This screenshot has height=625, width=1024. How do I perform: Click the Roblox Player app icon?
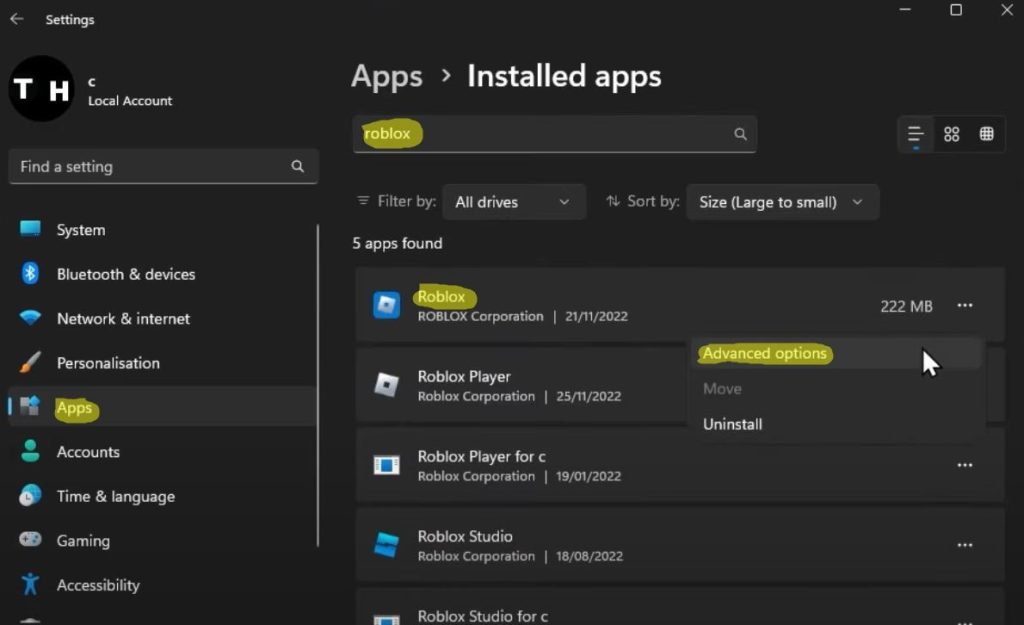387,385
